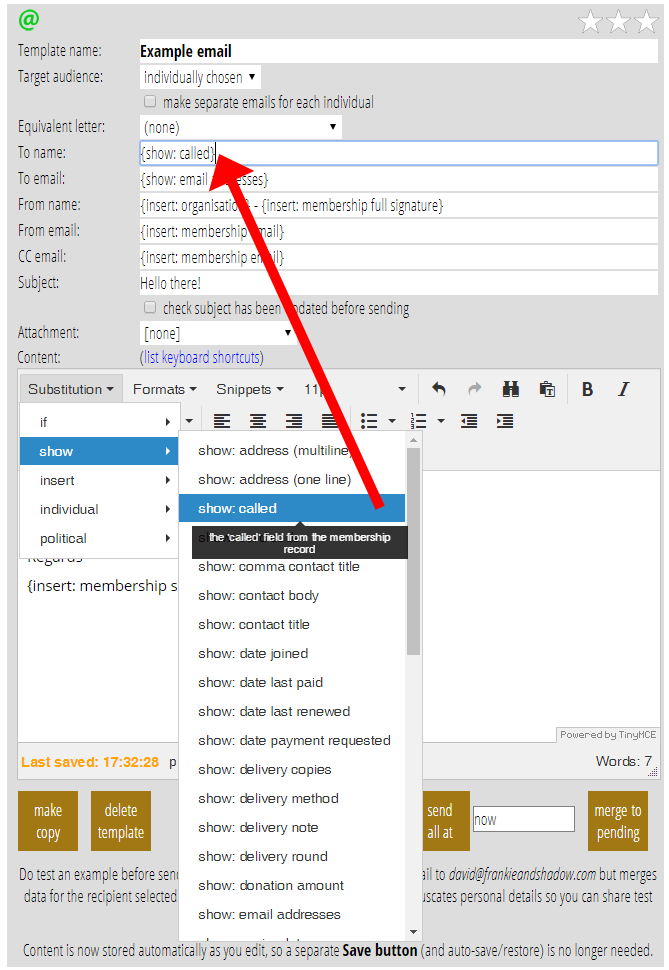Align text right
Image resolution: width=669 pixels, height=970 pixels.
click(x=294, y=421)
